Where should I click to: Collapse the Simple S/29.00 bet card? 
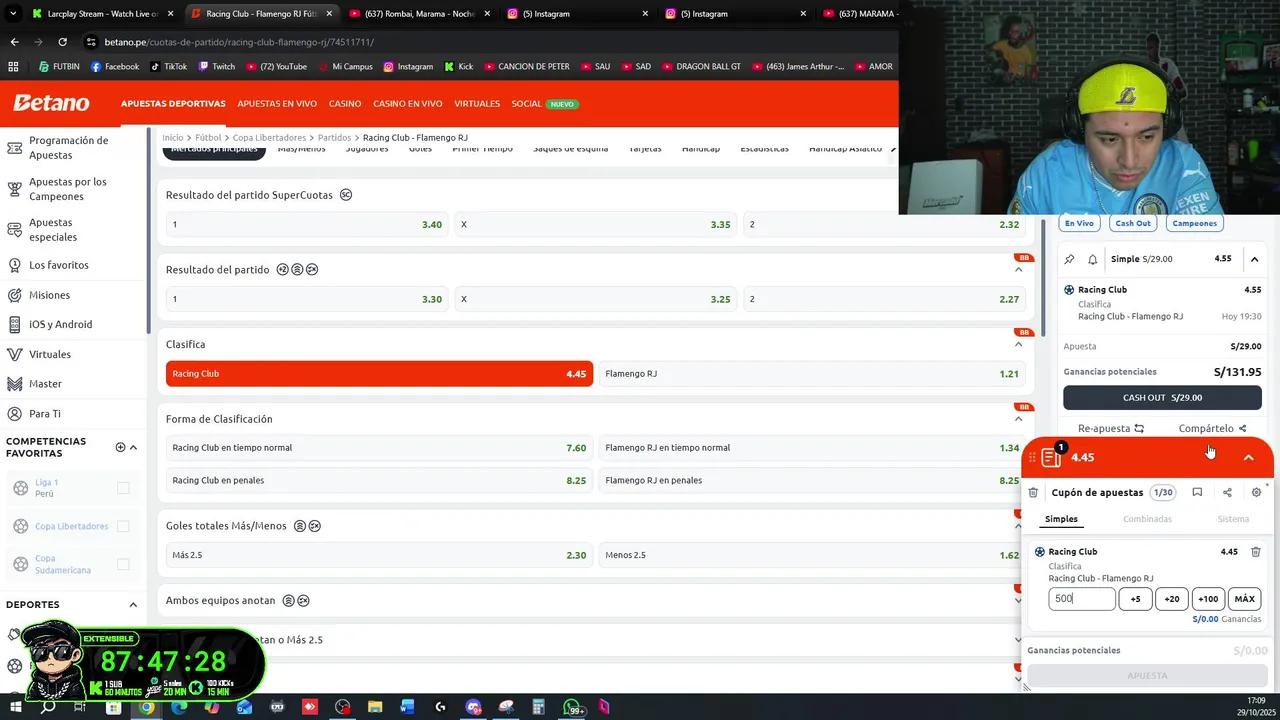(x=1254, y=259)
